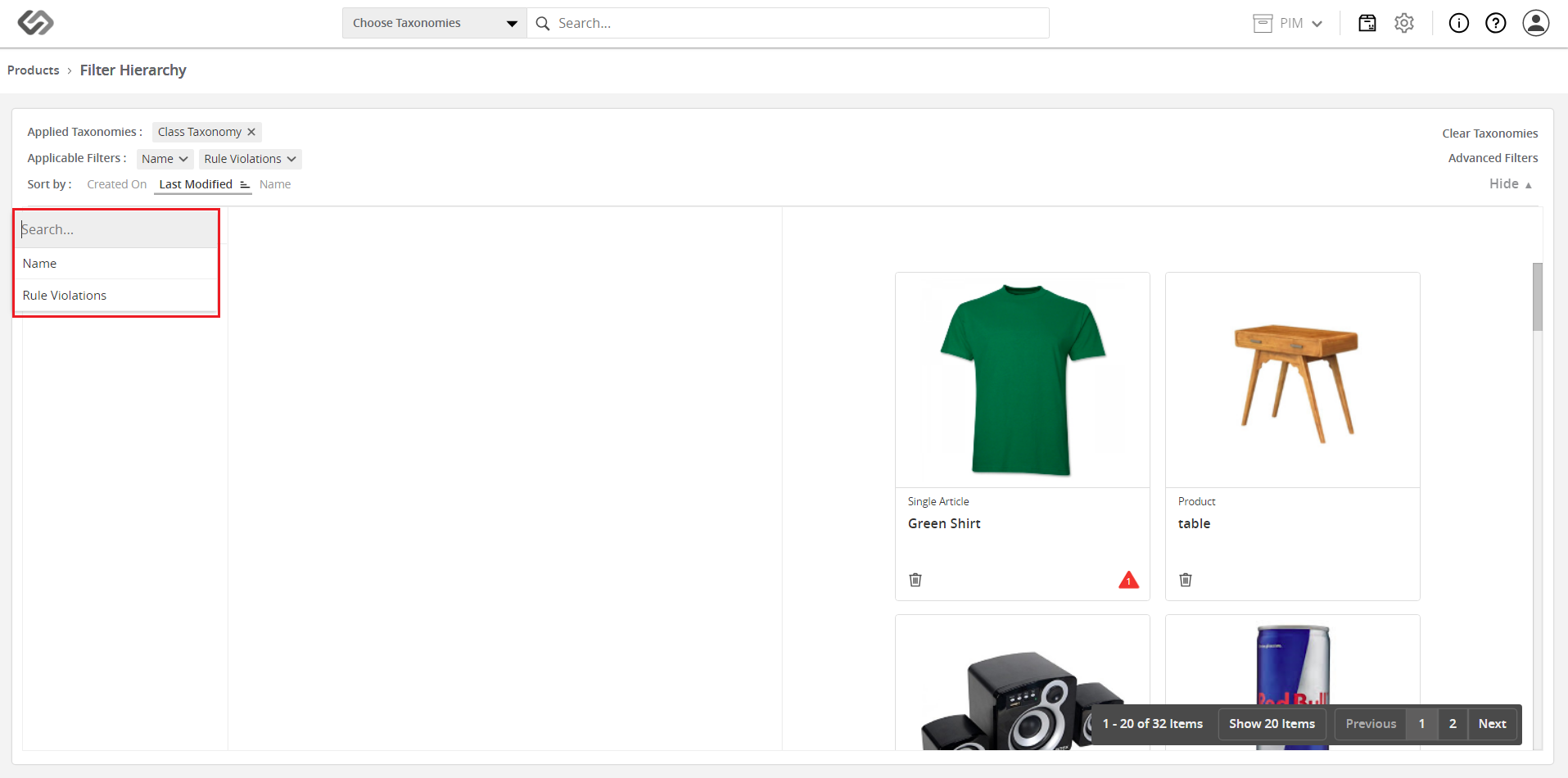The image size is (1568, 778).
Task: Open Show 20 Items page size selector
Action: 1272,724
